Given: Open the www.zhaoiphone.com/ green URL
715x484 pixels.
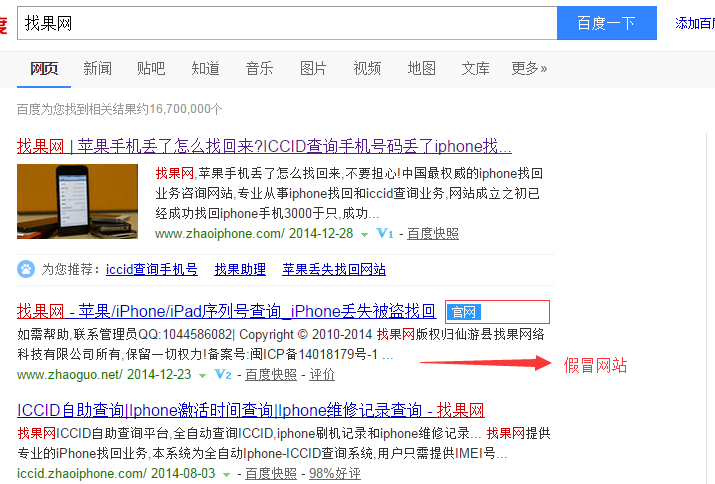Looking at the screenshot, I should [x=220, y=234].
